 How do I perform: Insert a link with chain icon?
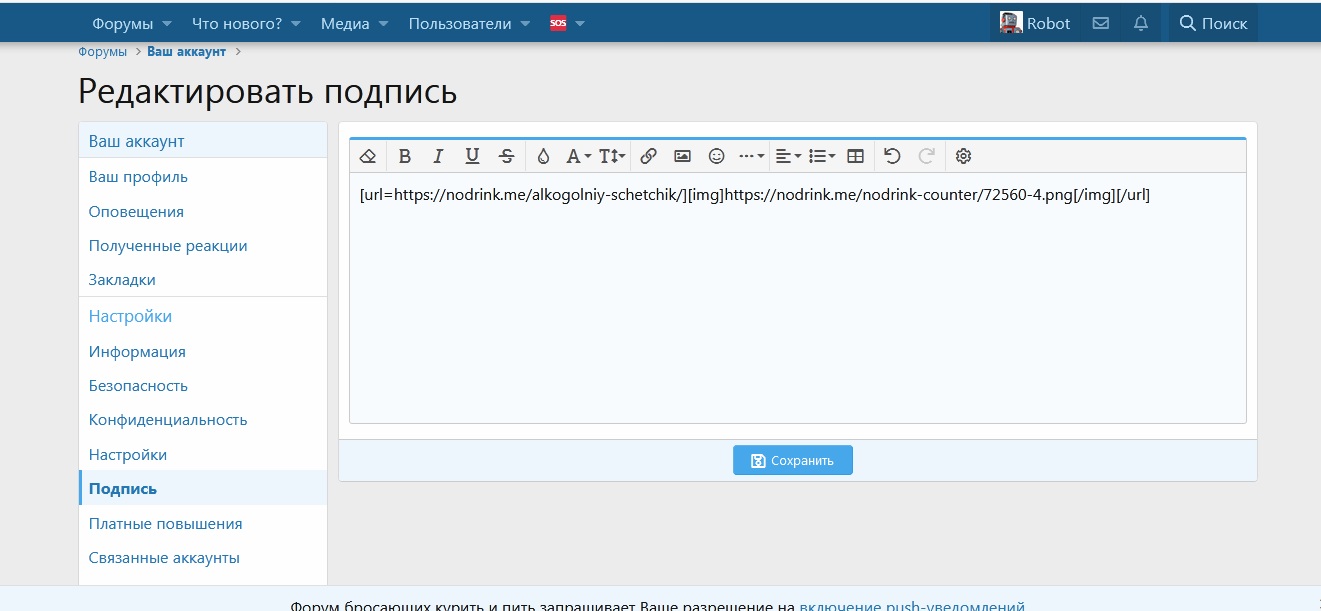(648, 156)
